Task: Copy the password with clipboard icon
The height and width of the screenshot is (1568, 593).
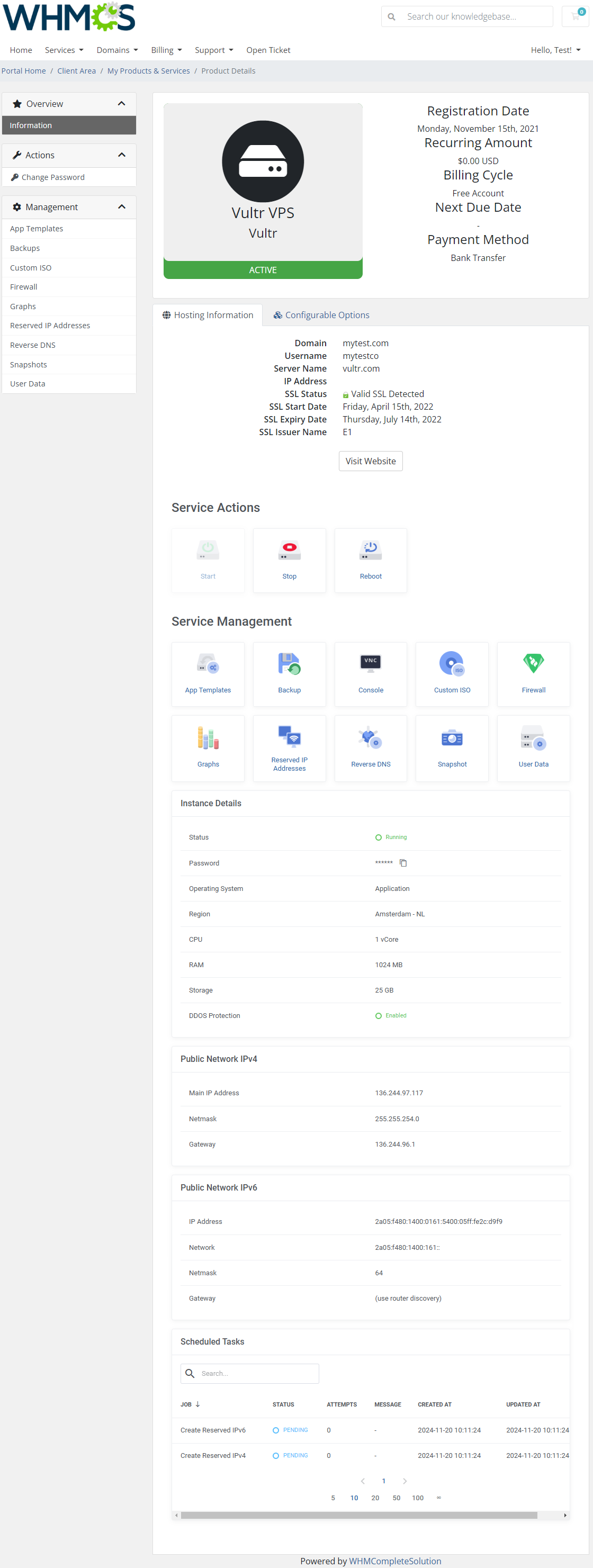Action: 403,862
